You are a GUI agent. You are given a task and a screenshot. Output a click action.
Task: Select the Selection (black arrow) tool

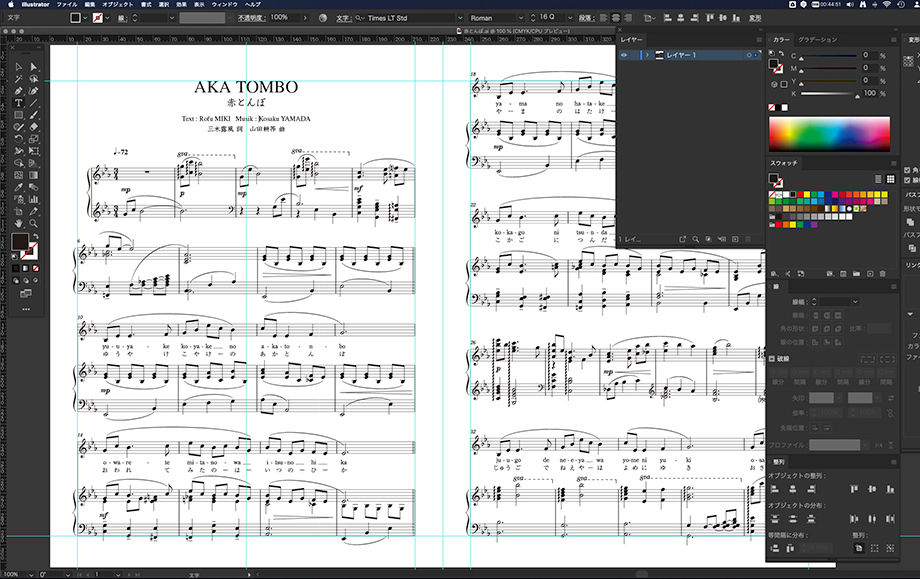[x=19, y=67]
